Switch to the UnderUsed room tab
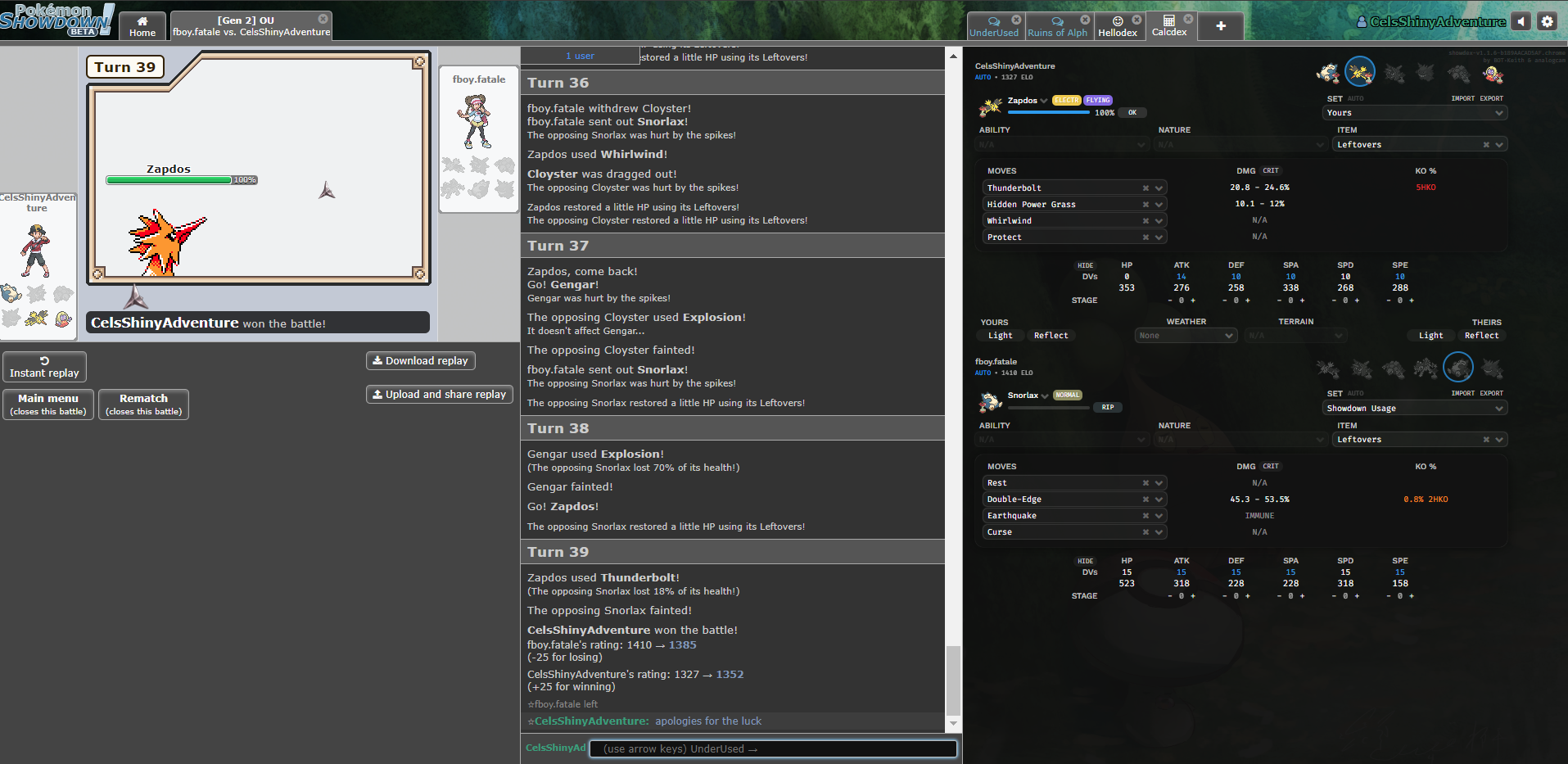Screen dimensions: 1568x764 tap(994, 26)
